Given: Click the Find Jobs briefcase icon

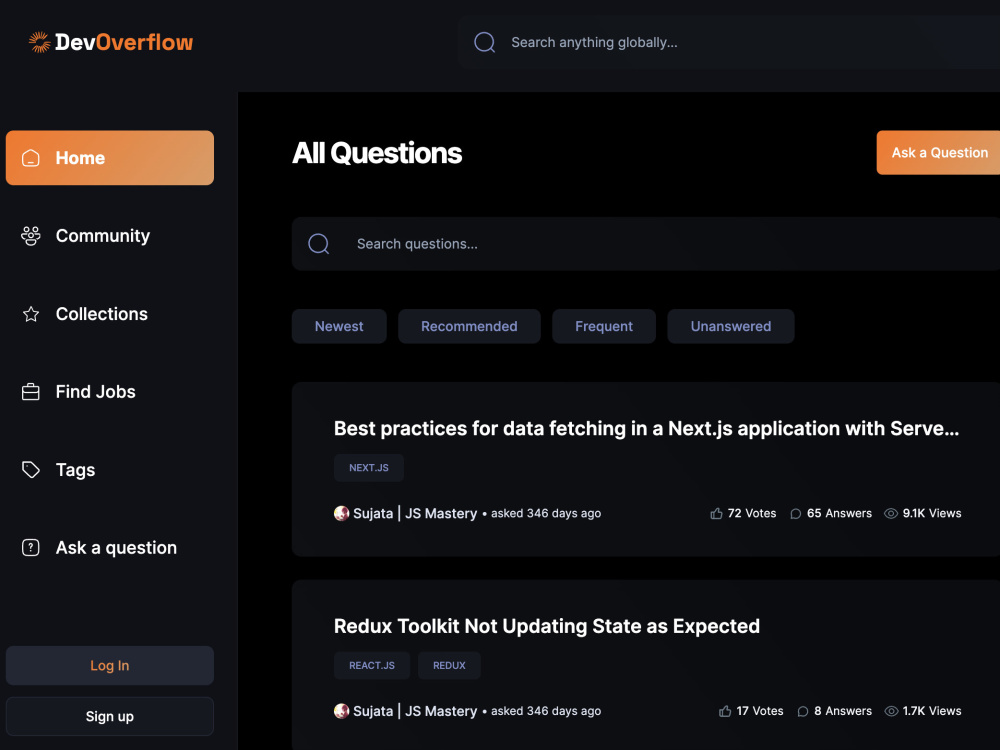Looking at the screenshot, I should (31, 392).
